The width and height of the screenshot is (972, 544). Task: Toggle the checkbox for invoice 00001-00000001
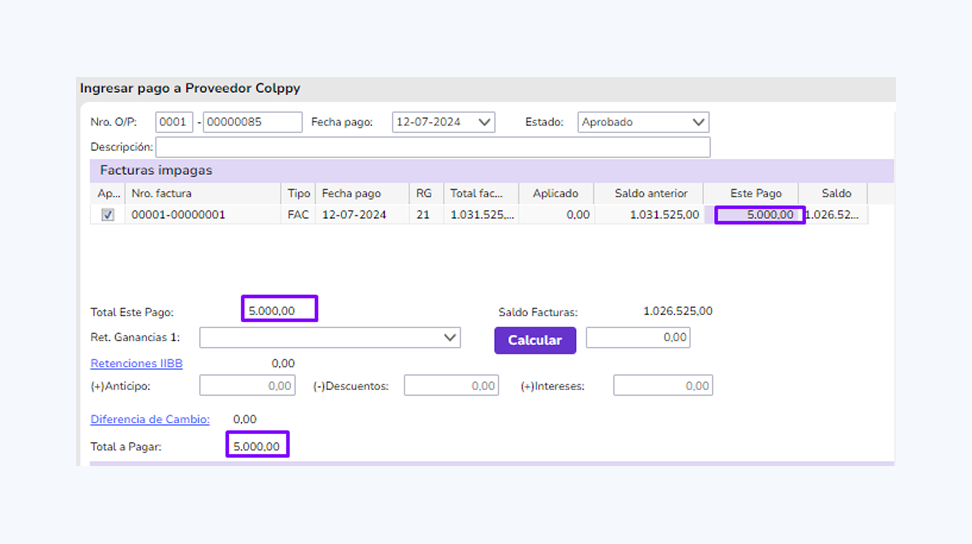108,215
